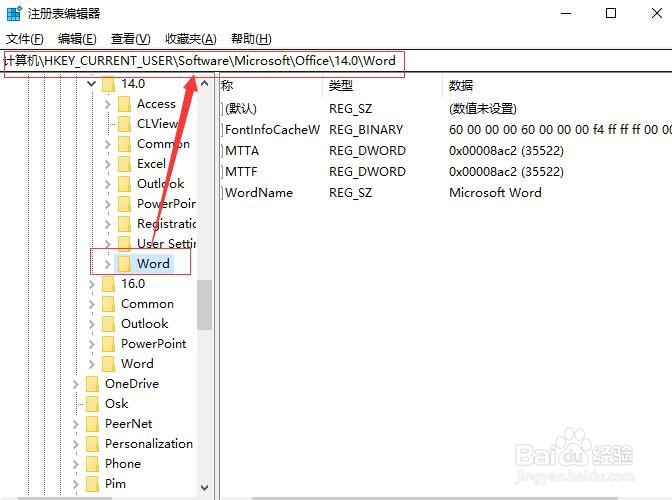Click the highlighted Word folder icon

(x=124, y=264)
